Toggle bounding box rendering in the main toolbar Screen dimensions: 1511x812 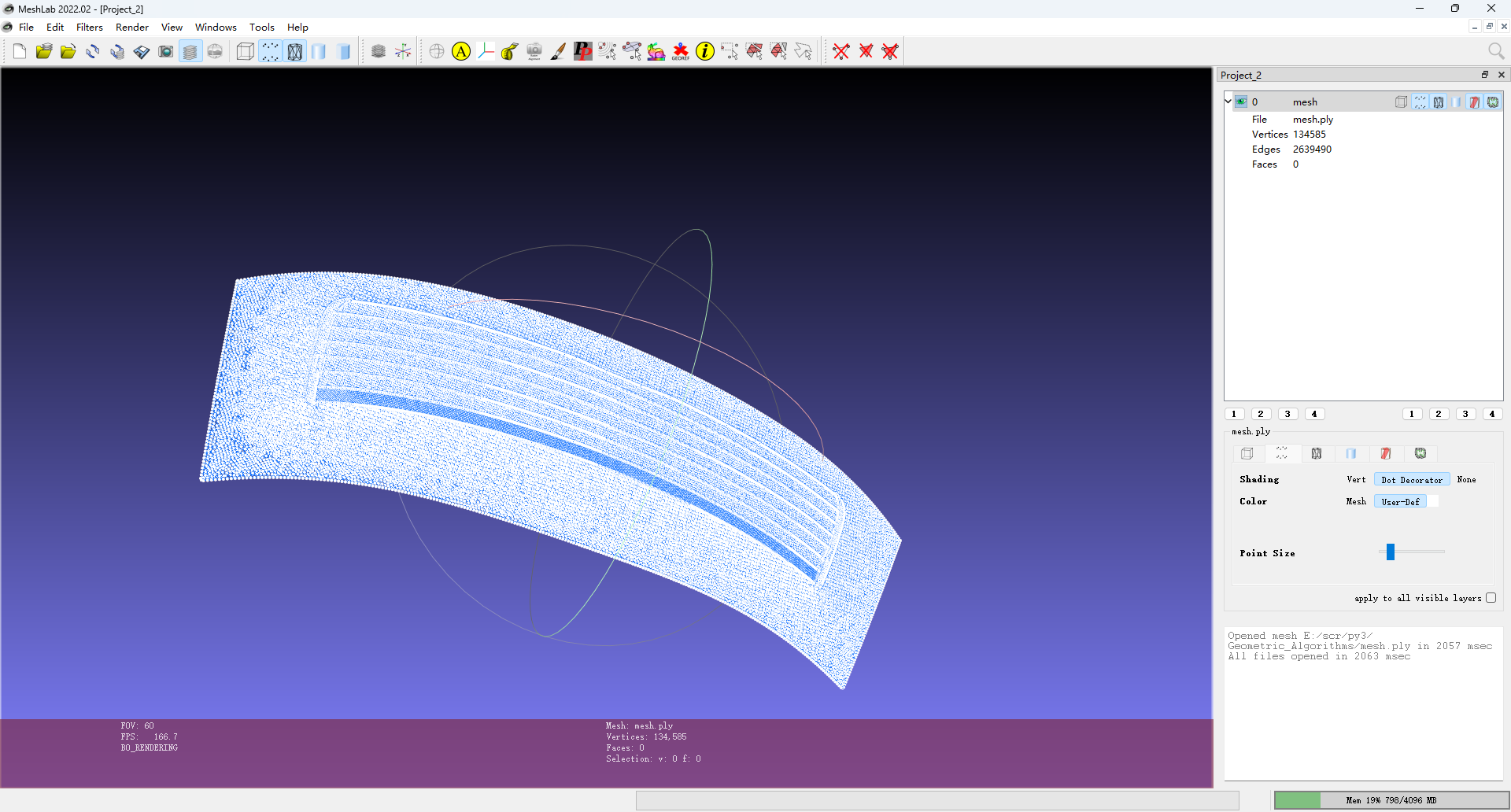246,52
